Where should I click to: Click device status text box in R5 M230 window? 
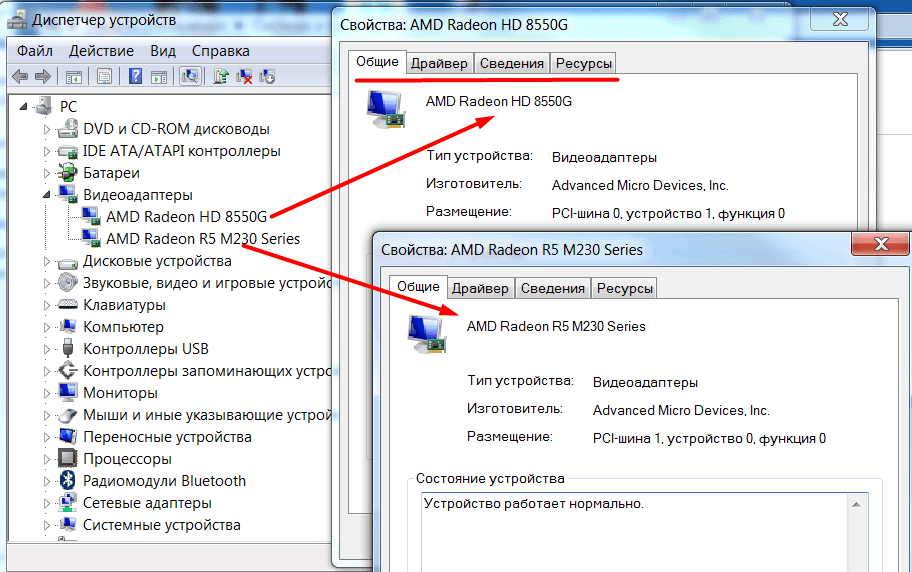[644, 532]
